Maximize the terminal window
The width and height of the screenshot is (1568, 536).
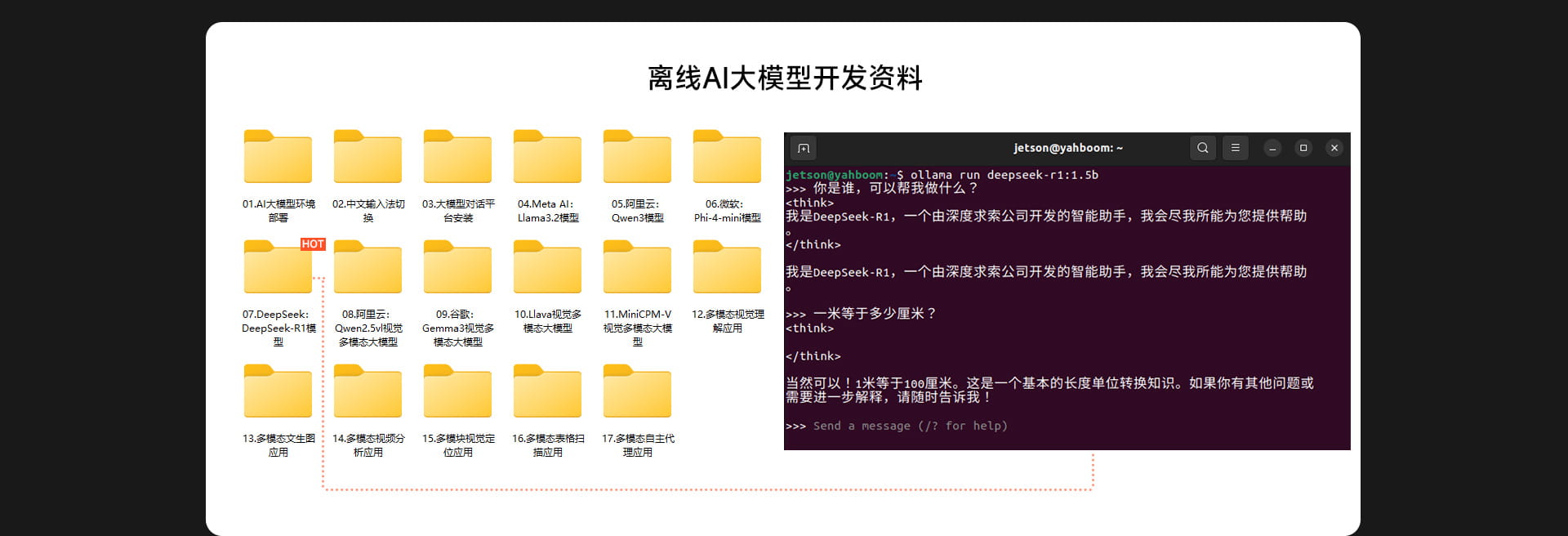[x=1303, y=148]
